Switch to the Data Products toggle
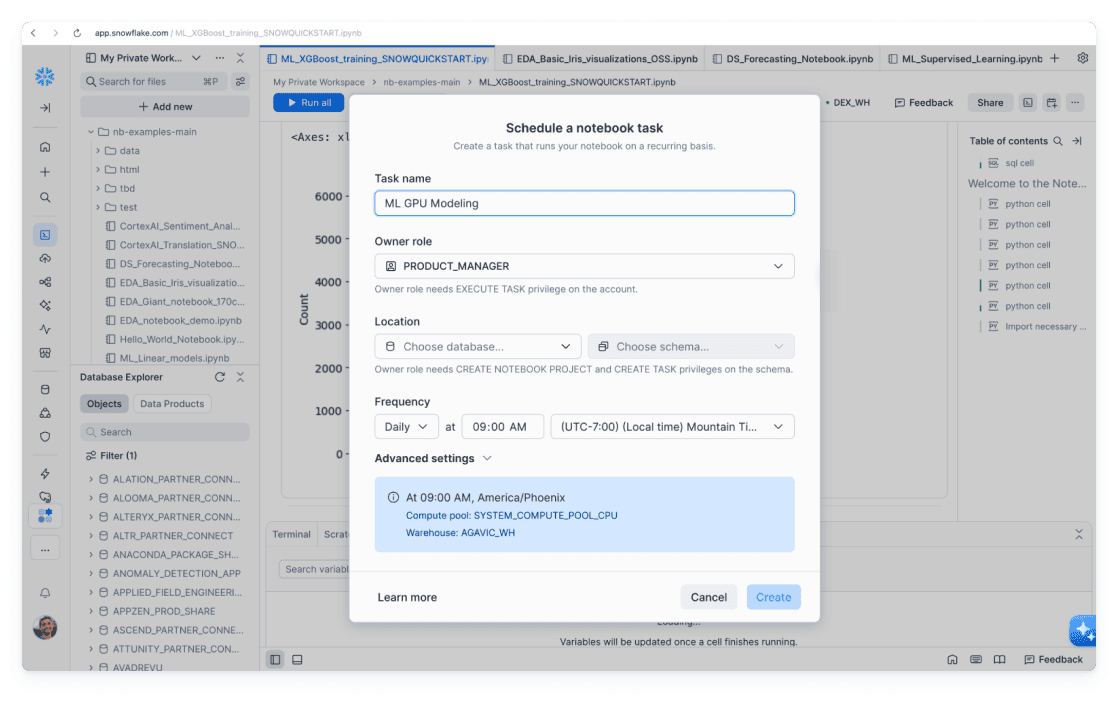 [x=172, y=404]
